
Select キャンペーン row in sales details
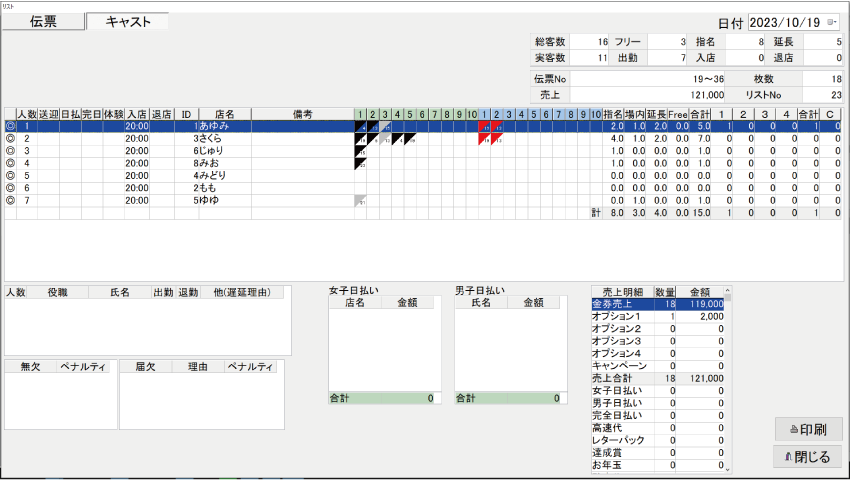pos(658,366)
